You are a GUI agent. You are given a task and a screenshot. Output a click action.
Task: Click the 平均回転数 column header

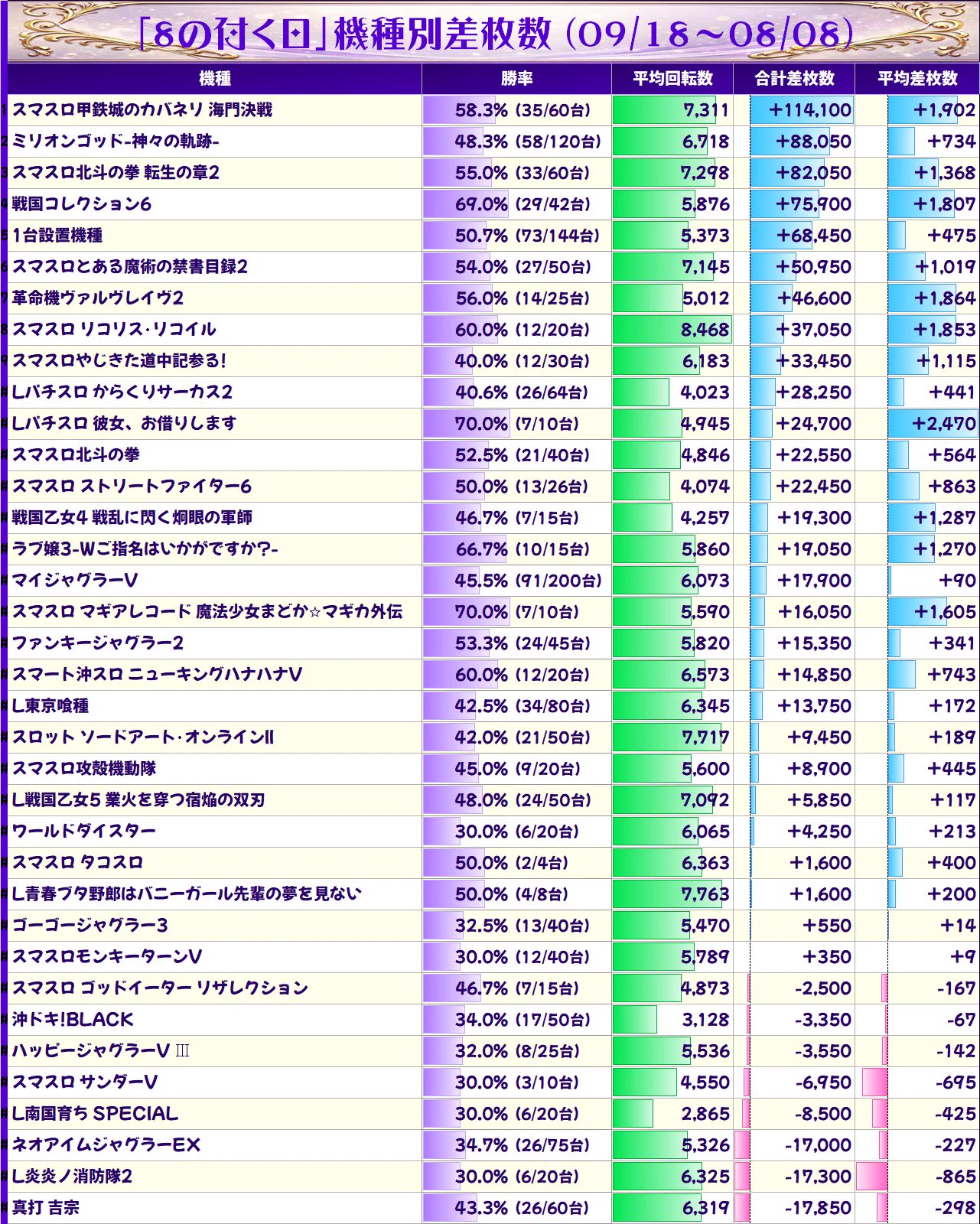(x=672, y=78)
